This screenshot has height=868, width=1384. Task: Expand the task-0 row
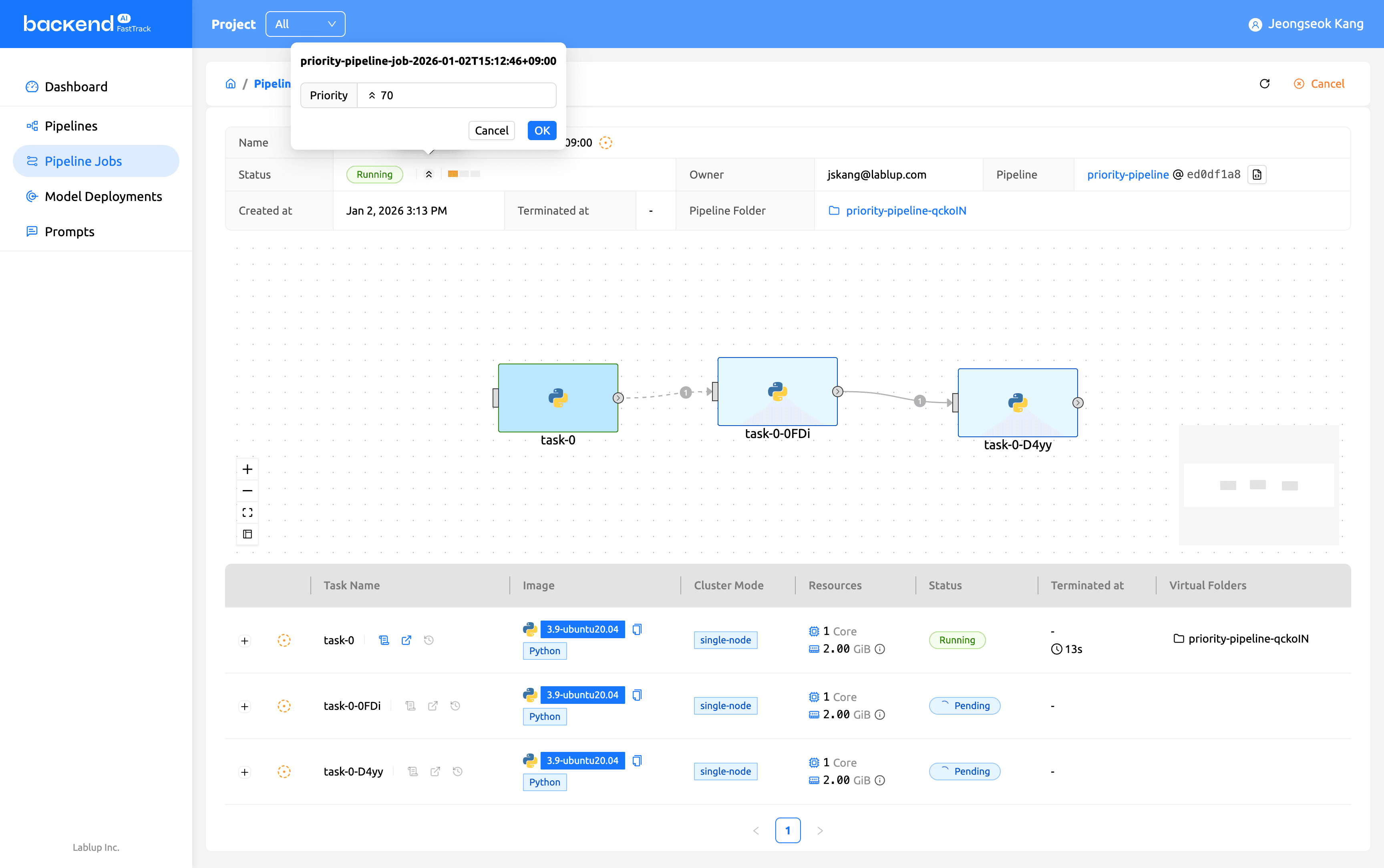click(245, 641)
